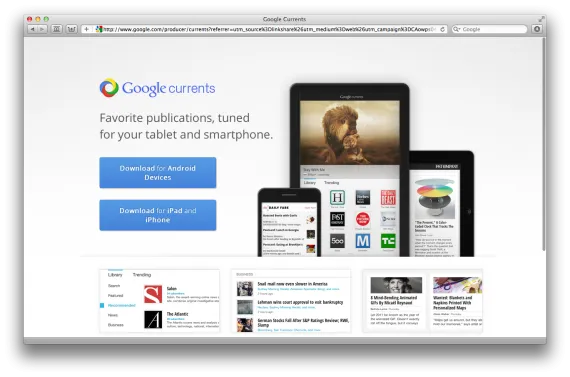Click thumbnail beside Snail mail headline
570x377 pixels.
click(245, 289)
